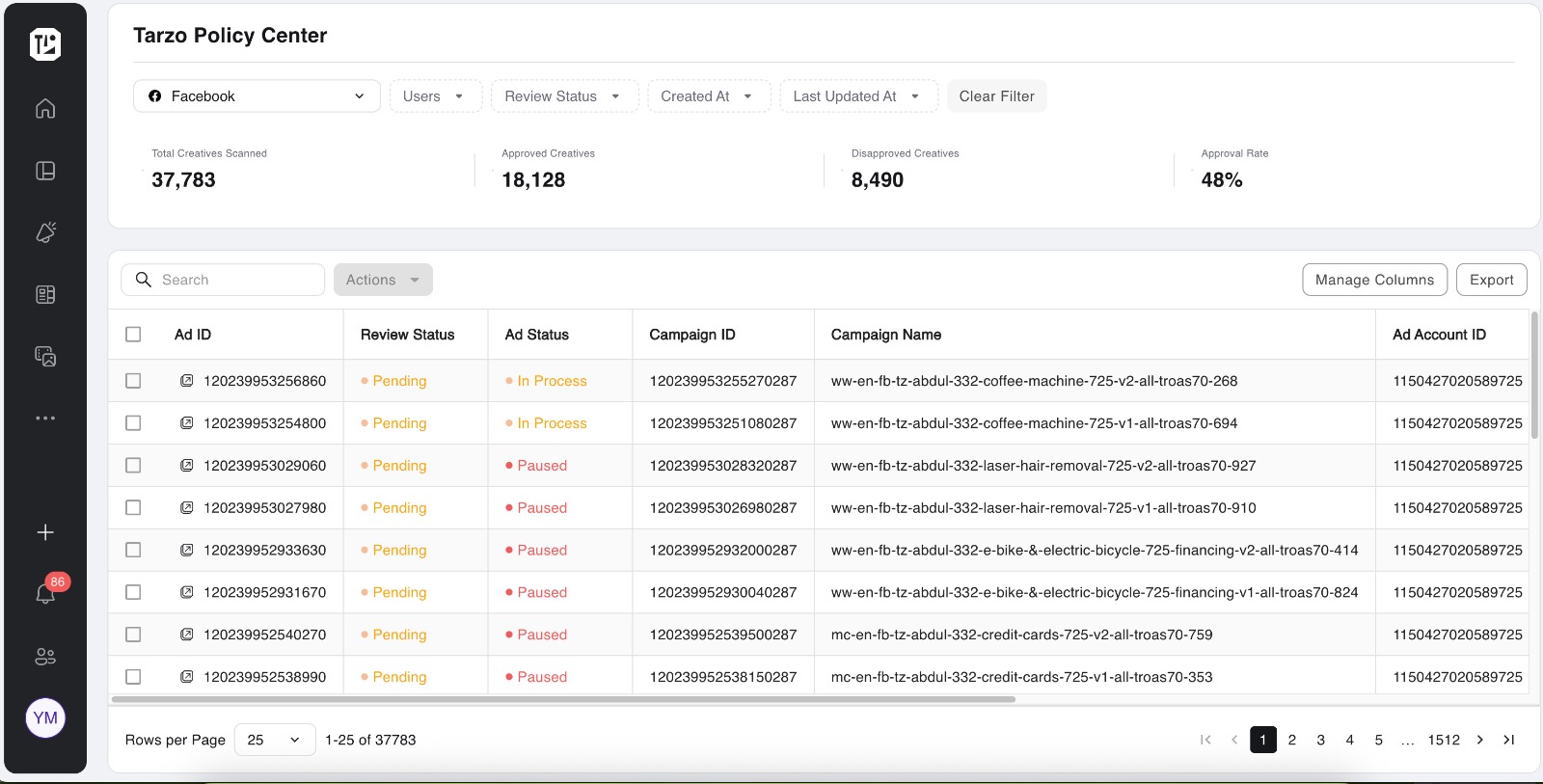Screen dimensions: 1543x784
Task: Click the plus icon in sidebar
Action: (45, 532)
